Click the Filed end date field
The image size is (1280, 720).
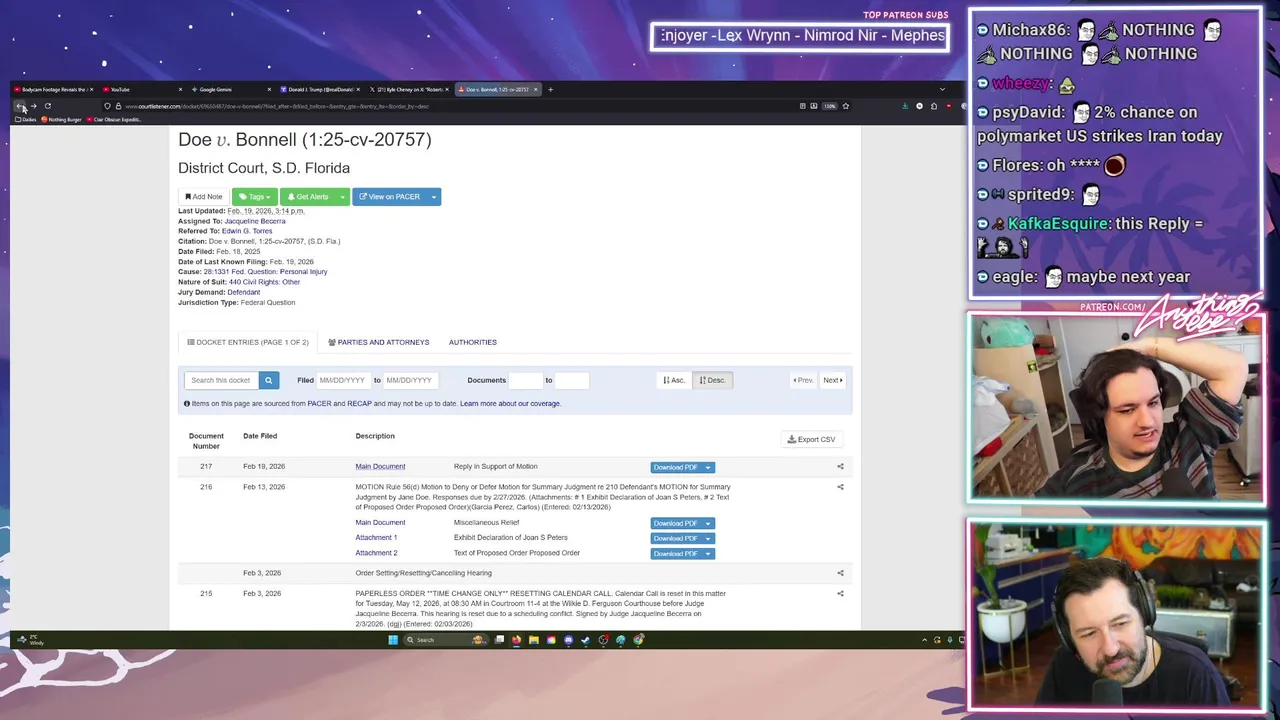coord(410,380)
